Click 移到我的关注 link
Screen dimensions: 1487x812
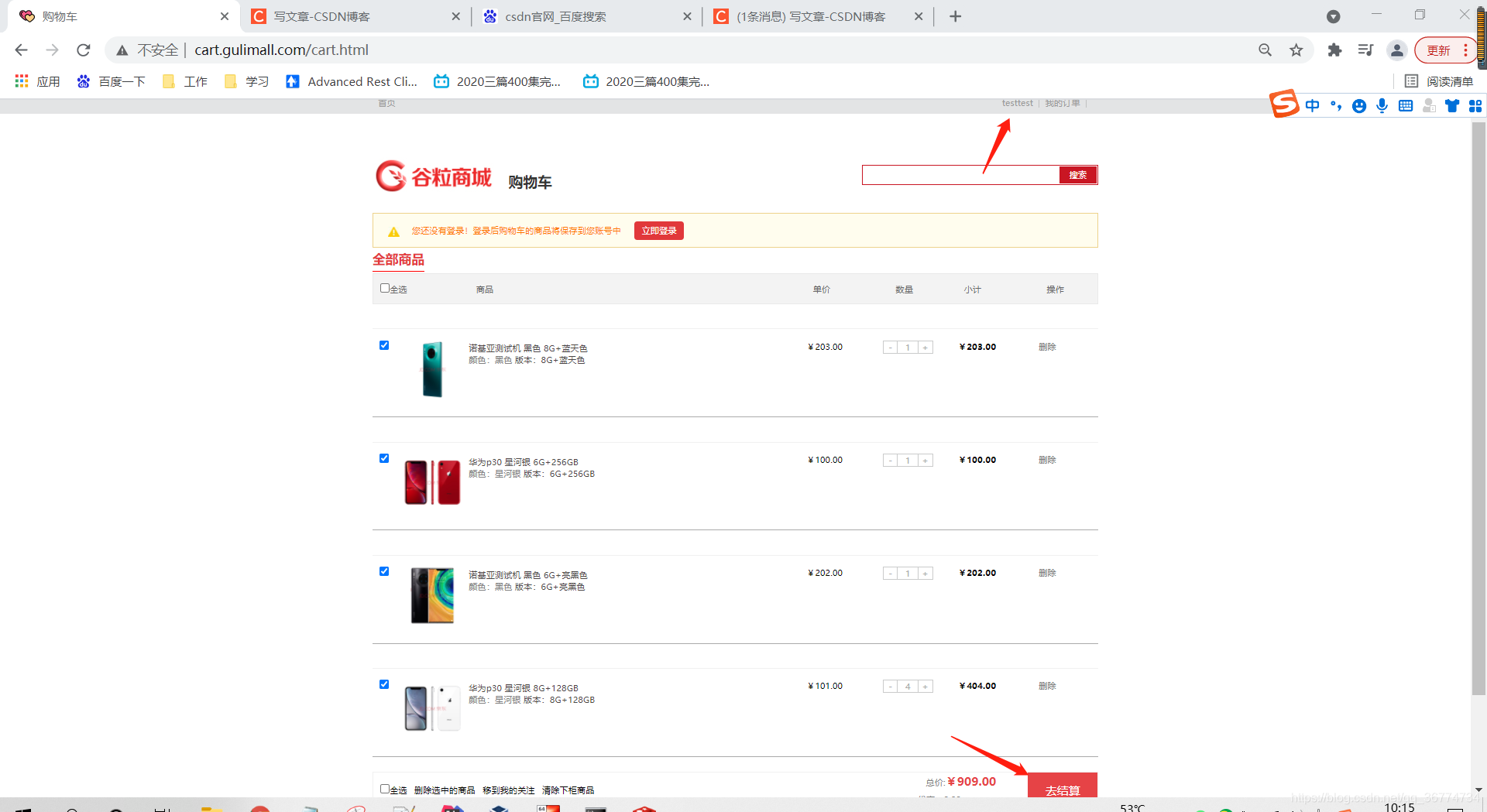[x=509, y=790]
